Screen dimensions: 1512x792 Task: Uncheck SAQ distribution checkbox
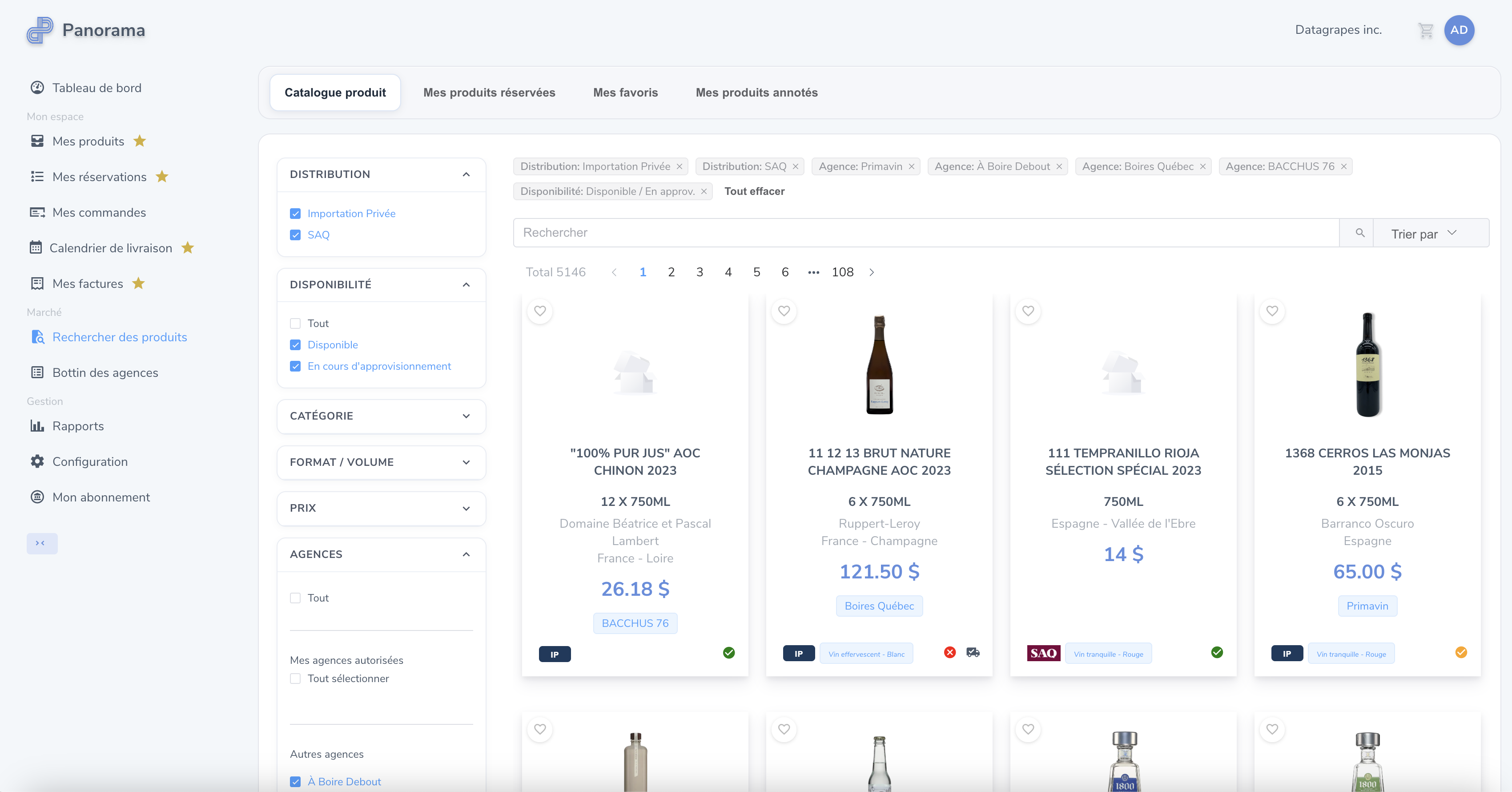point(295,235)
